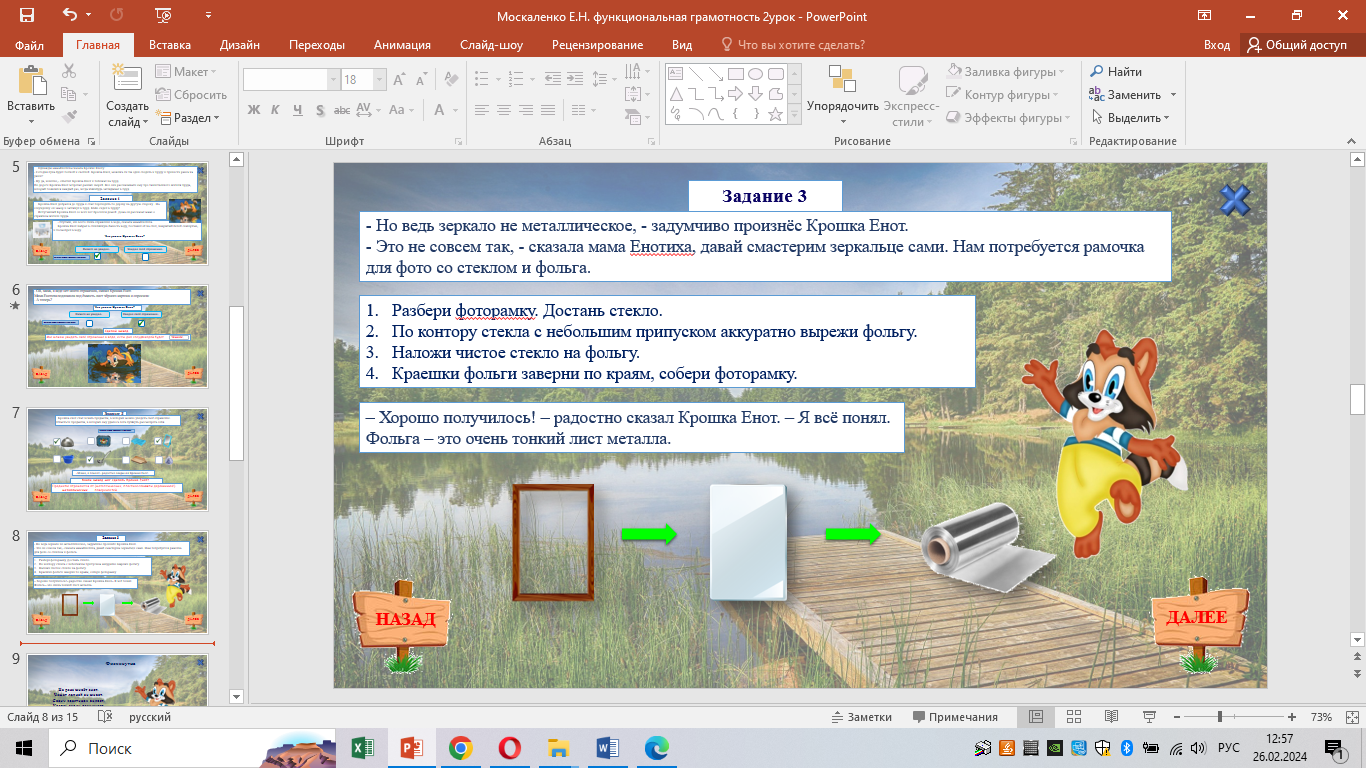Click the Упорядочить arrange icon
The image size is (1366, 768).
[x=842, y=80]
